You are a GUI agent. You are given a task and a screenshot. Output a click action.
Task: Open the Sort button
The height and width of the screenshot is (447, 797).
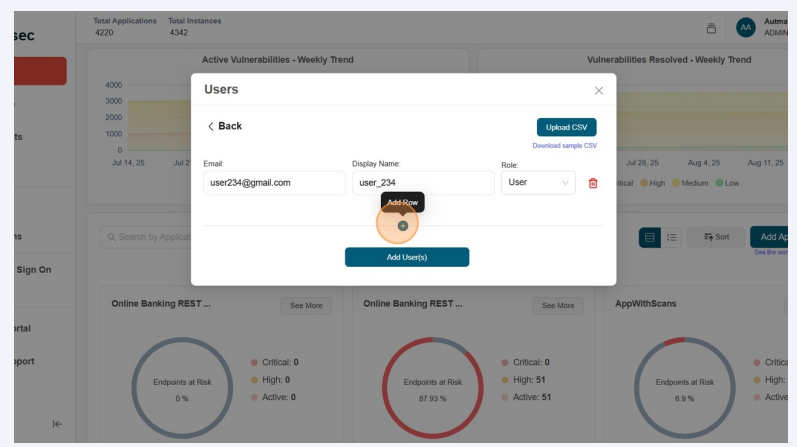[x=716, y=237]
